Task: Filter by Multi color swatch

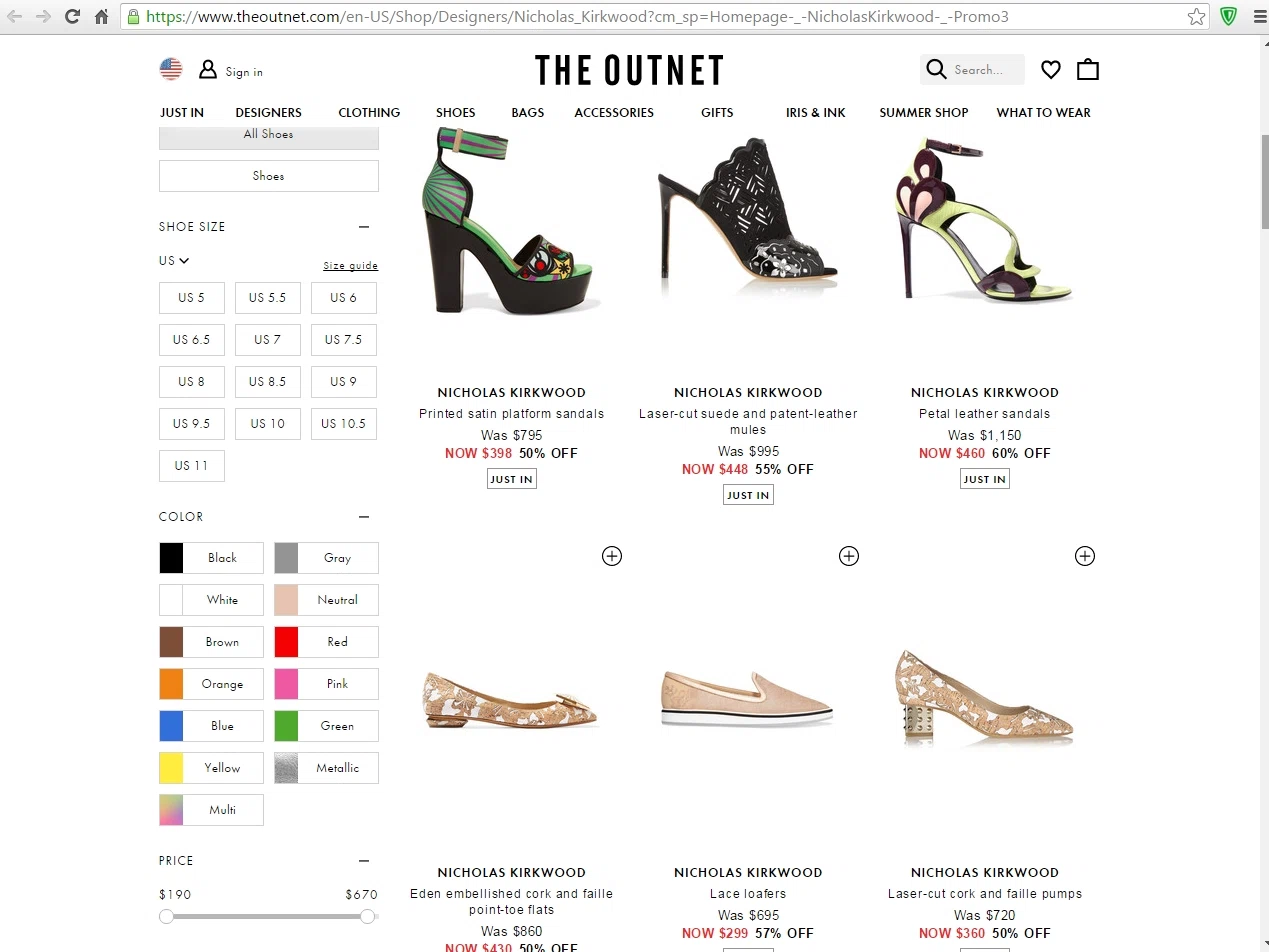Action: (x=211, y=810)
